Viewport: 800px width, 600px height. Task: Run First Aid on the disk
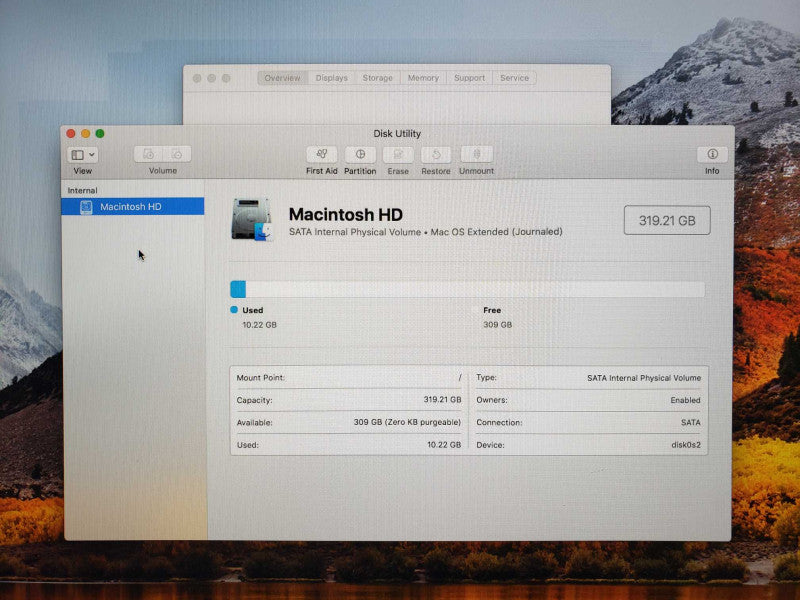point(321,154)
